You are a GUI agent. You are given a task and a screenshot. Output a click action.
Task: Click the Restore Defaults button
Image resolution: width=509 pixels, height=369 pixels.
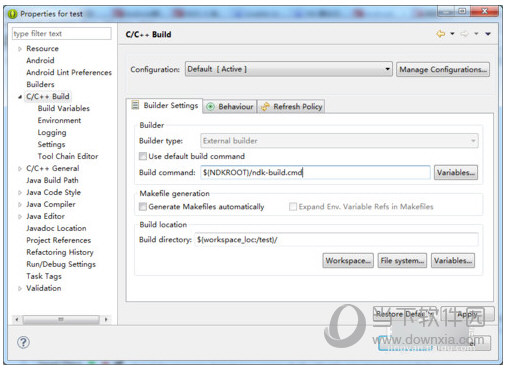pyautogui.click(x=406, y=314)
